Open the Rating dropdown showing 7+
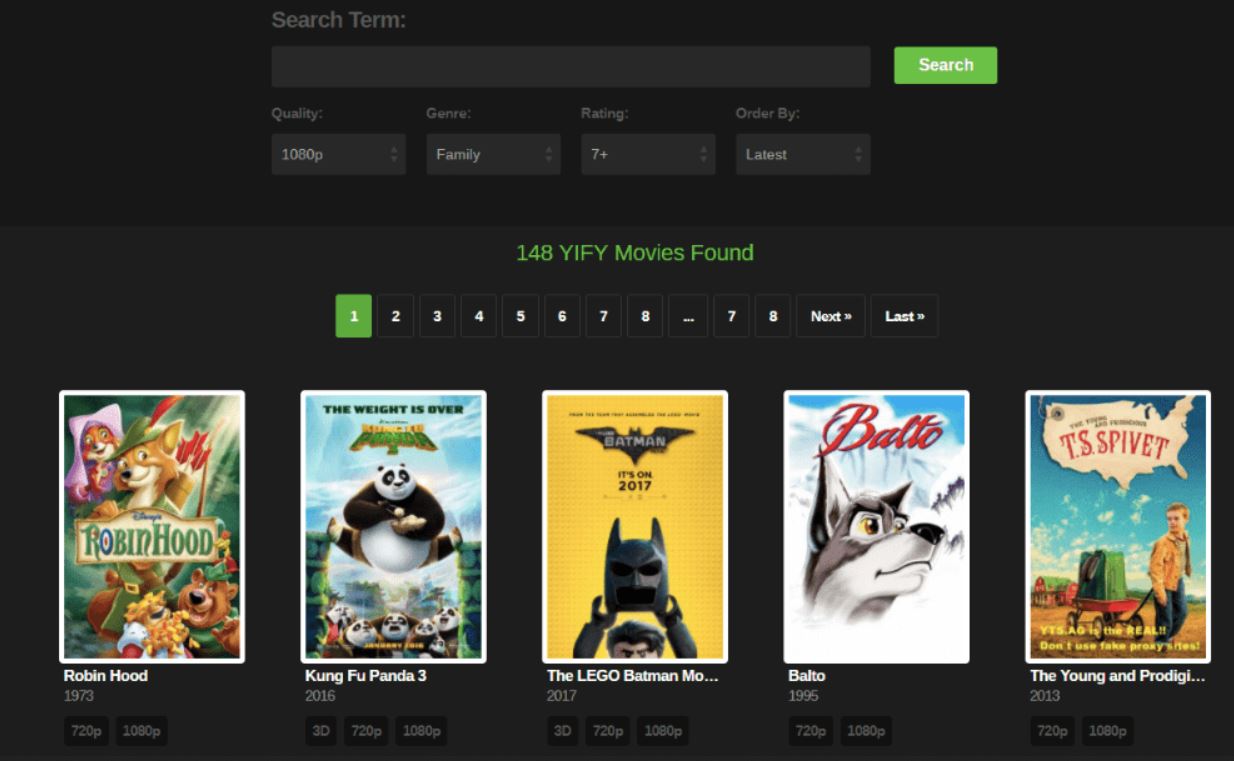This screenshot has height=761, width=1234. click(648, 154)
